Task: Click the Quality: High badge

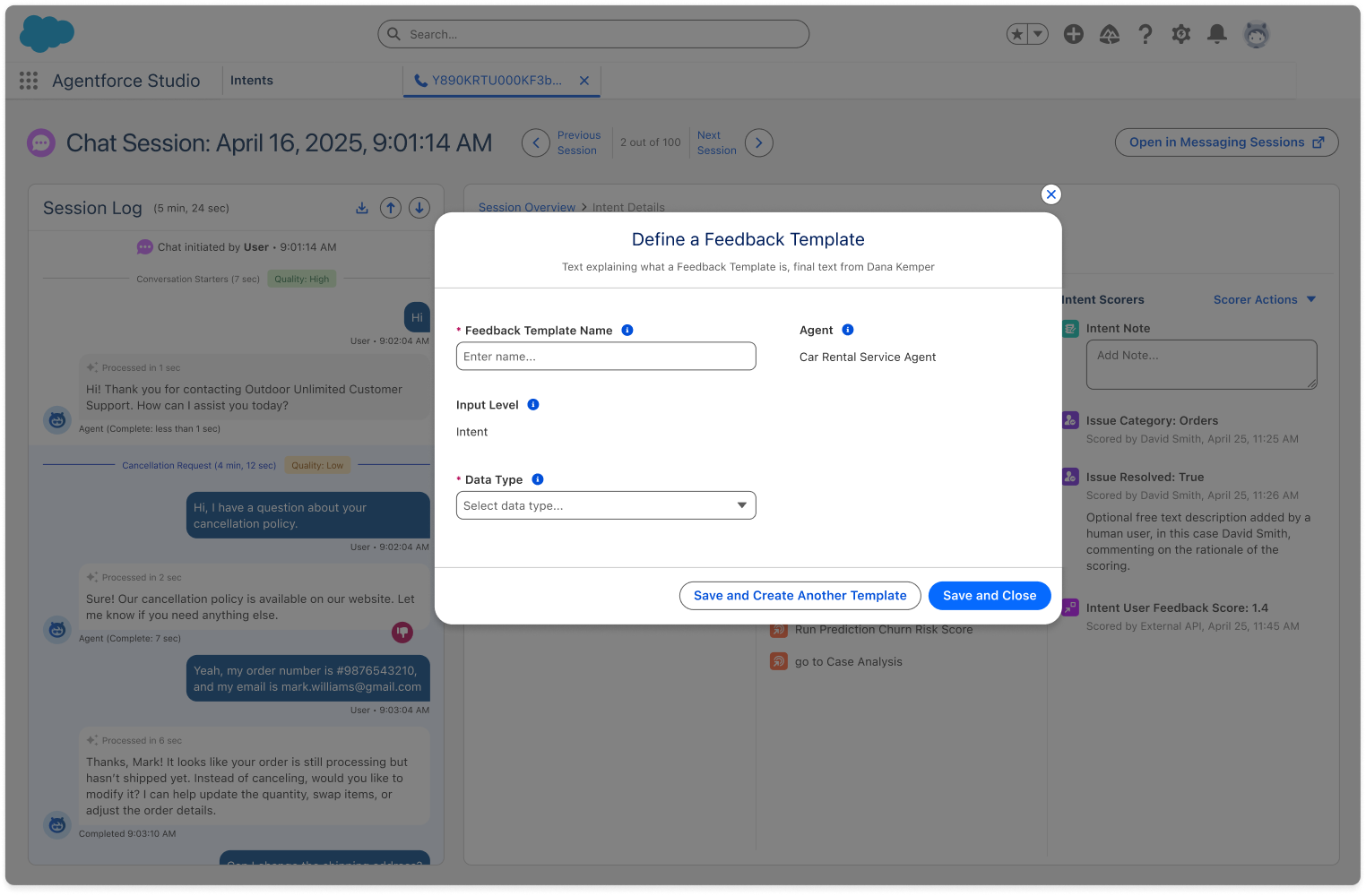Action: pos(302,279)
